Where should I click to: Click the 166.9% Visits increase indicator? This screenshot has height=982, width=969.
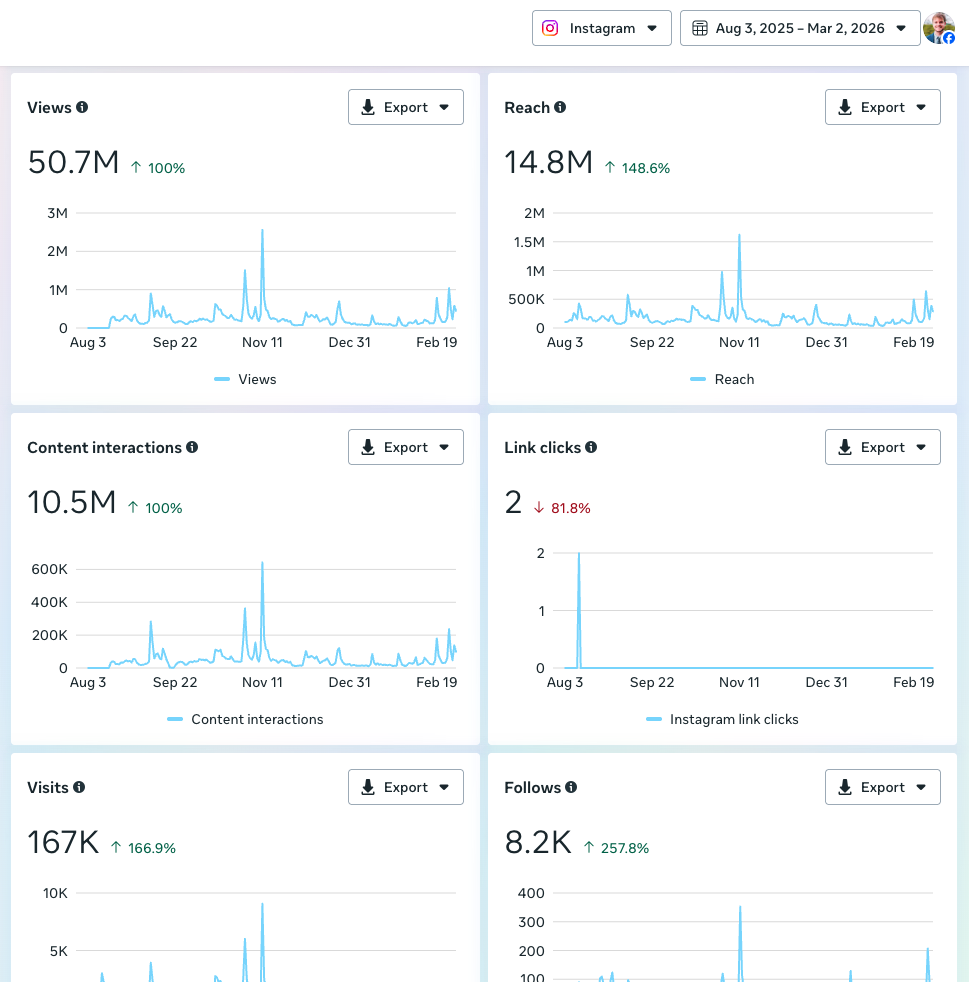[x=143, y=848]
